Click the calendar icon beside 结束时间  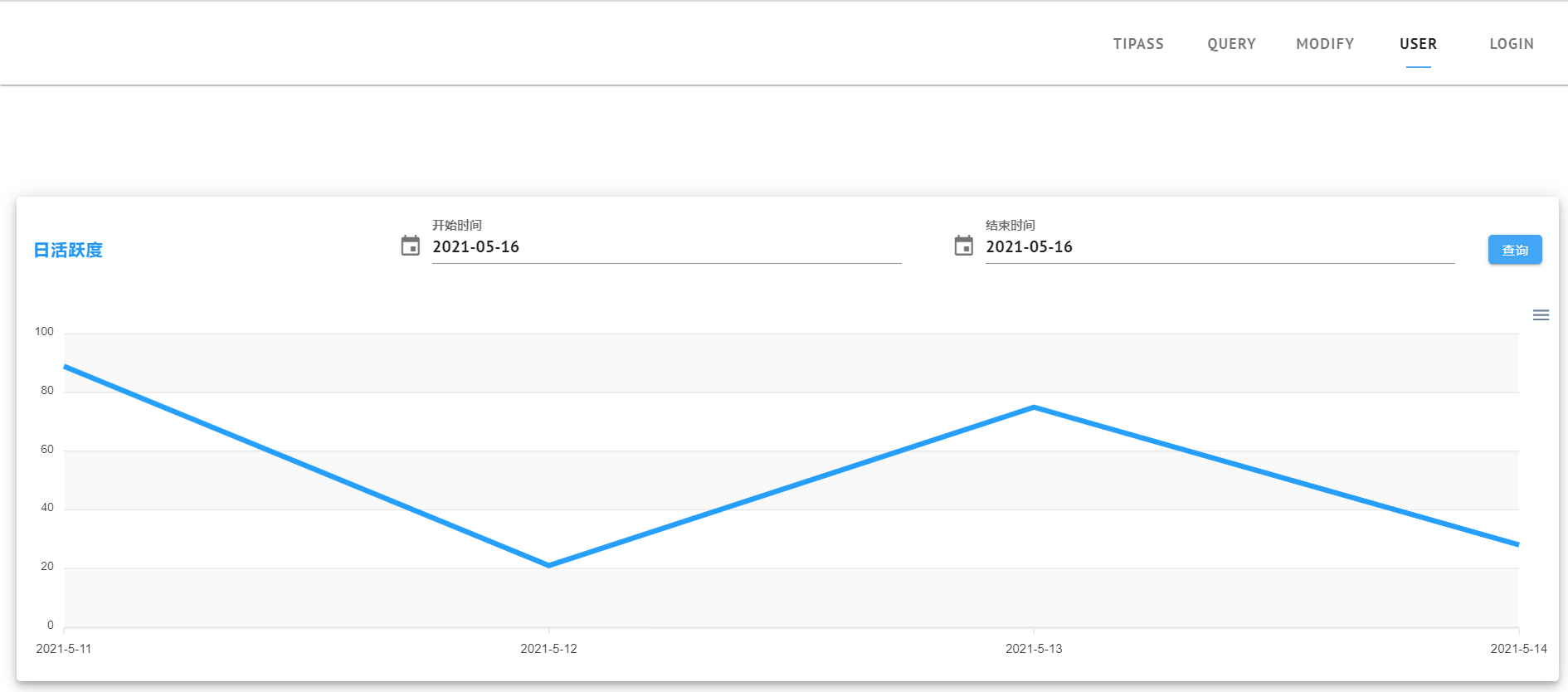(x=963, y=246)
